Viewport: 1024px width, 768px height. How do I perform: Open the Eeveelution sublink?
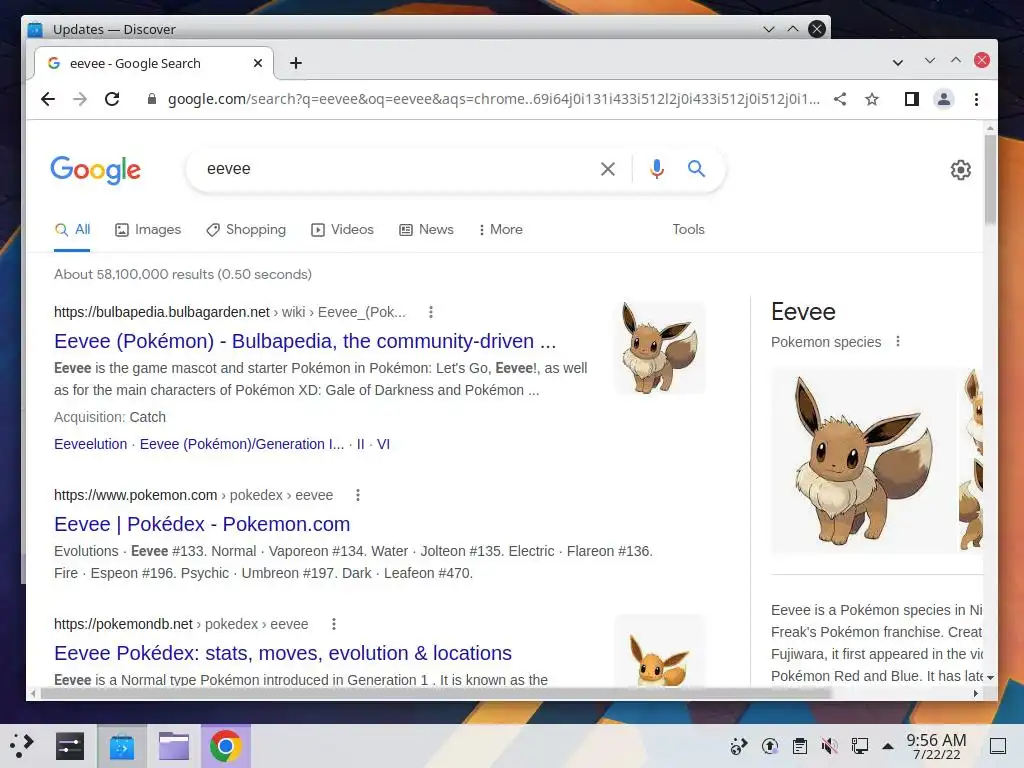click(91, 444)
